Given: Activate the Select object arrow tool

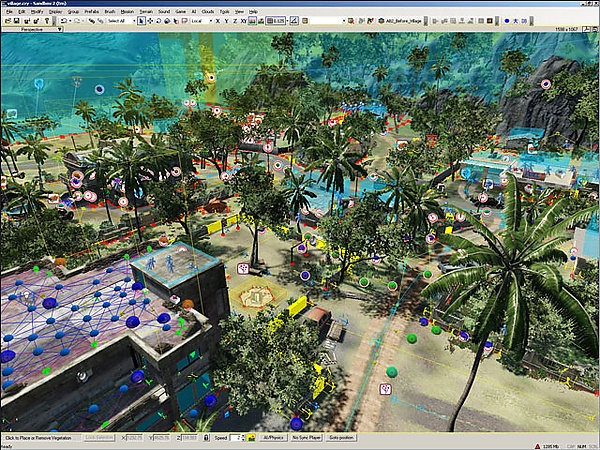Looking at the screenshot, I should [x=140, y=20].
